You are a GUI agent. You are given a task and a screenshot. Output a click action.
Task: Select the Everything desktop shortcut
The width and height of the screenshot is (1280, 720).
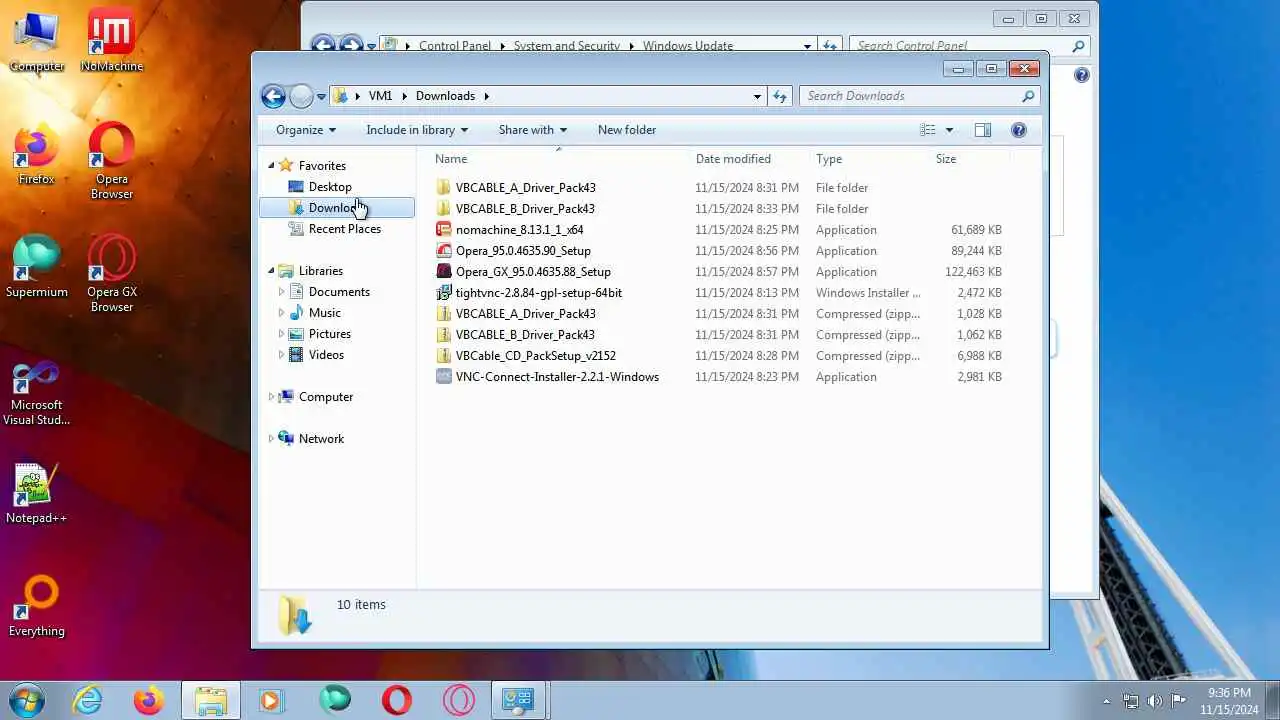tap(37, 607)
